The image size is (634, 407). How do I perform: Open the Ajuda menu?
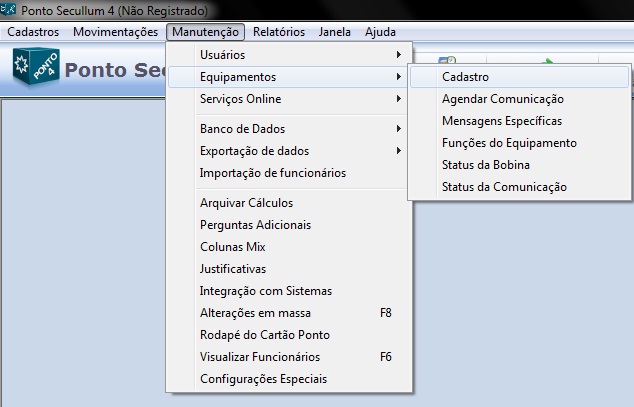380,32
